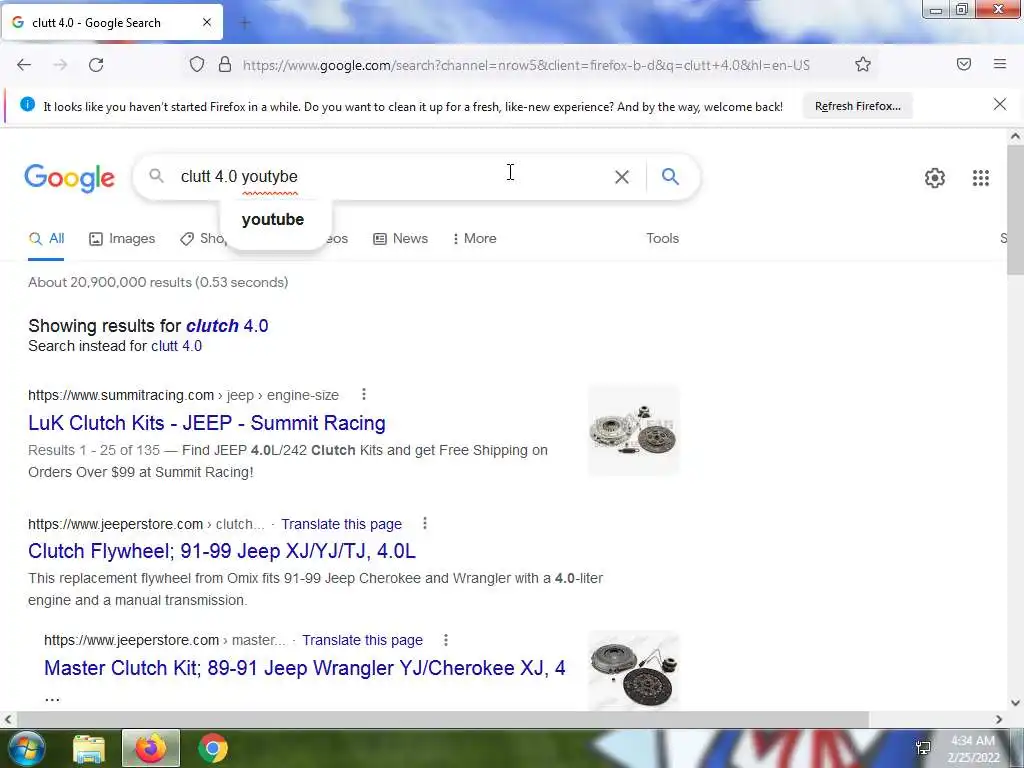The width and height of the screenshot is (1024, 768).
Task: Open the Firefox application menu
Action: point(1000,64)
